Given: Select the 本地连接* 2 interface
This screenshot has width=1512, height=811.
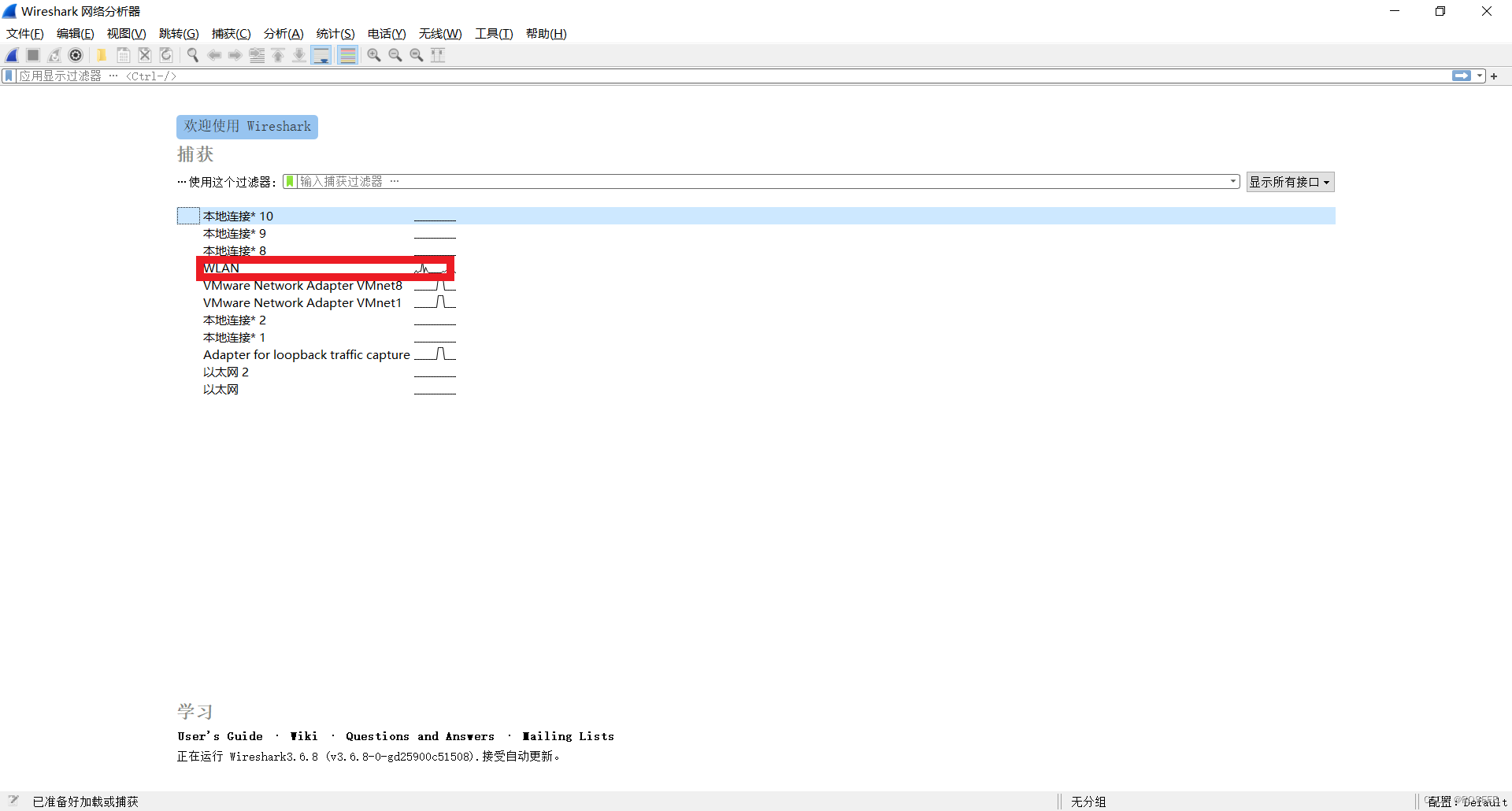Looking at the screenshot, I should pyautogui.click(x=756, y=320).
